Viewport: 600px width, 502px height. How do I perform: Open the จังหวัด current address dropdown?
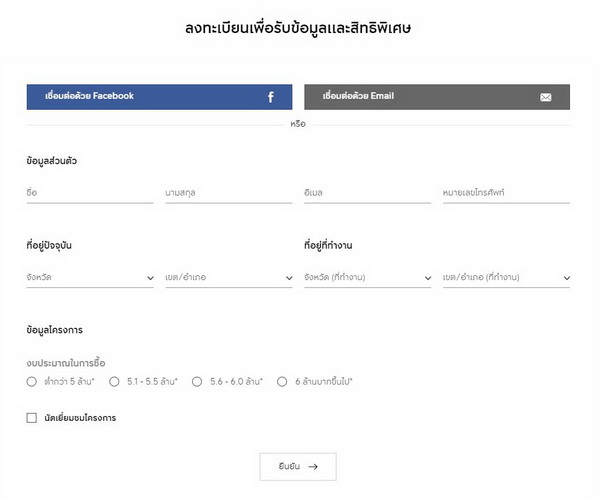click(x=90, y=277)
